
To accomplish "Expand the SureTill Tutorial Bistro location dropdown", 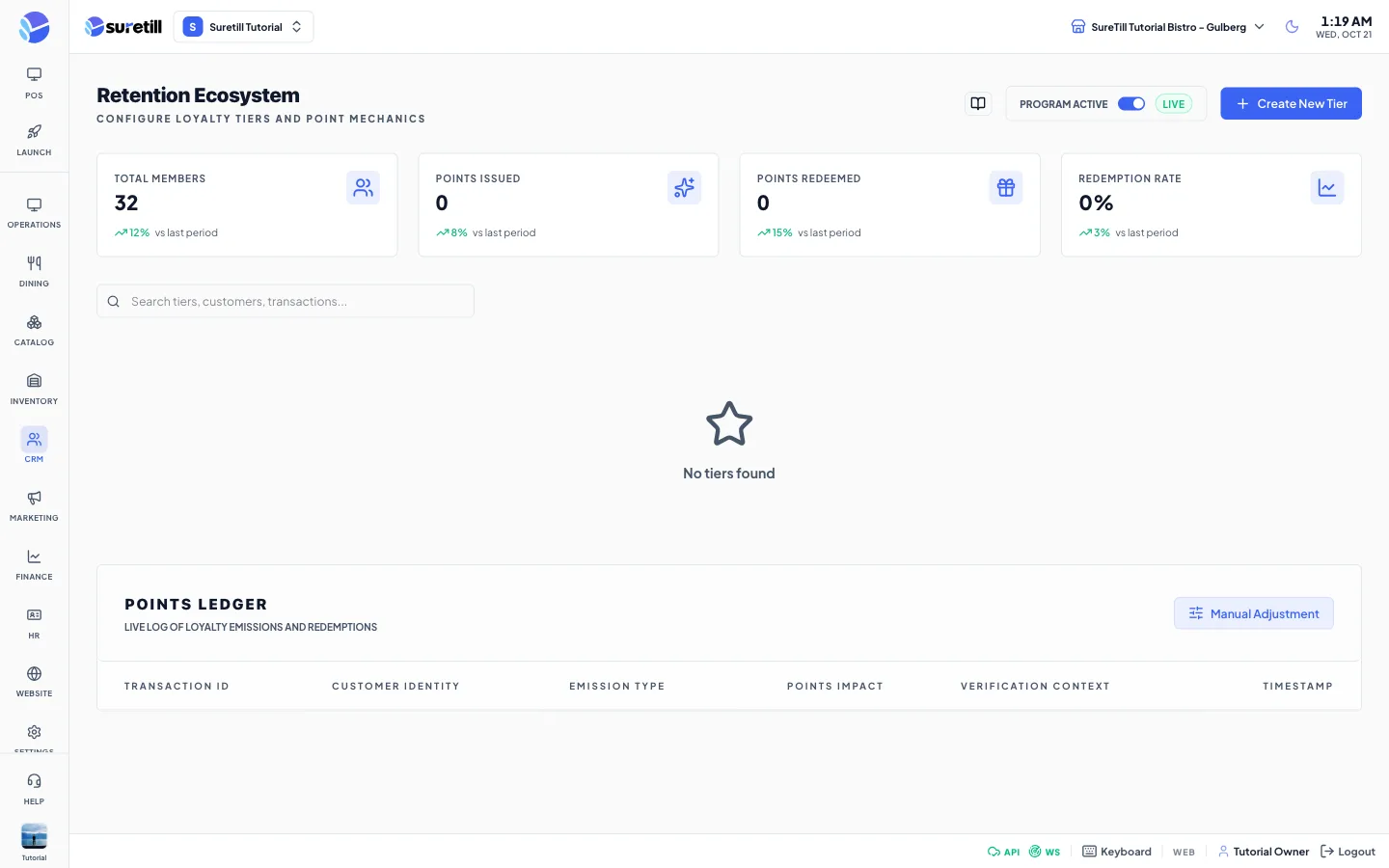I will 1167,27.
